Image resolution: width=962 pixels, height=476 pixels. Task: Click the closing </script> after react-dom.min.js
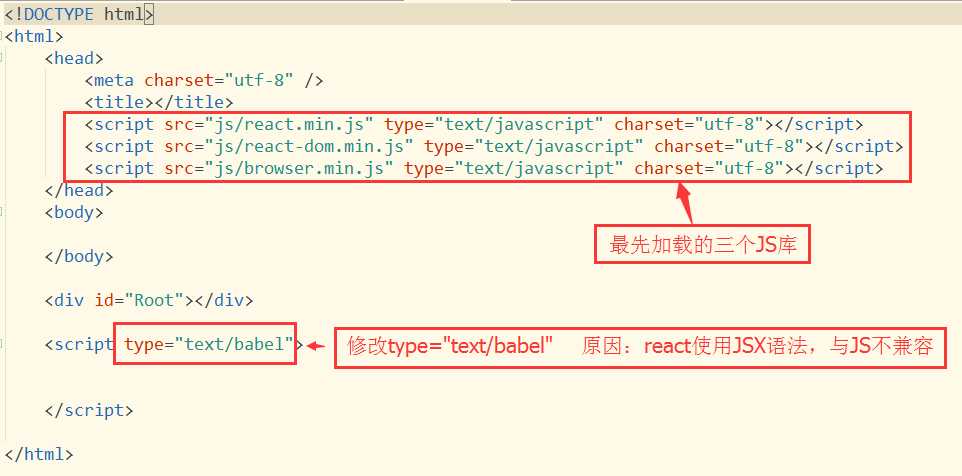click(859, 147)
